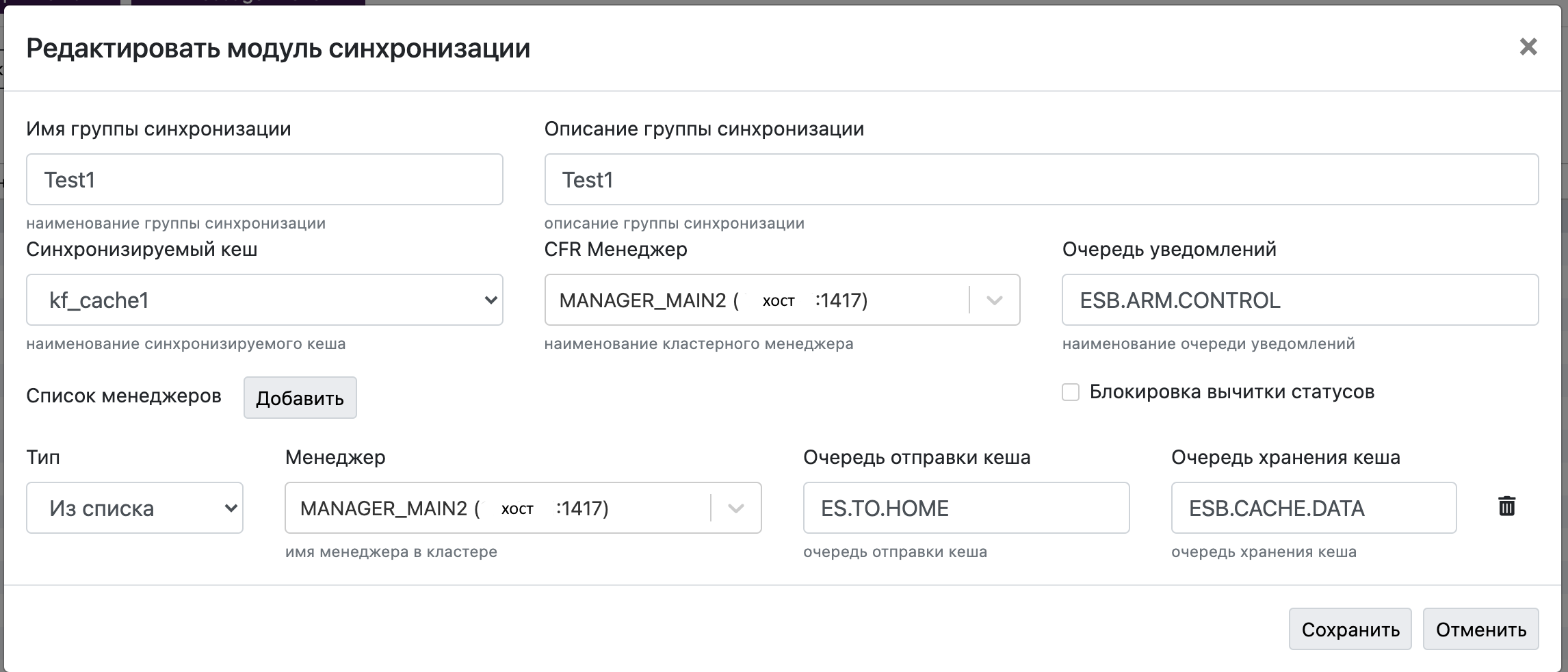Image resolution: width=1568 pixels, height=672 pixels.
Task: Click the Список менеджеров label
Action: click(x=124, y=396)
